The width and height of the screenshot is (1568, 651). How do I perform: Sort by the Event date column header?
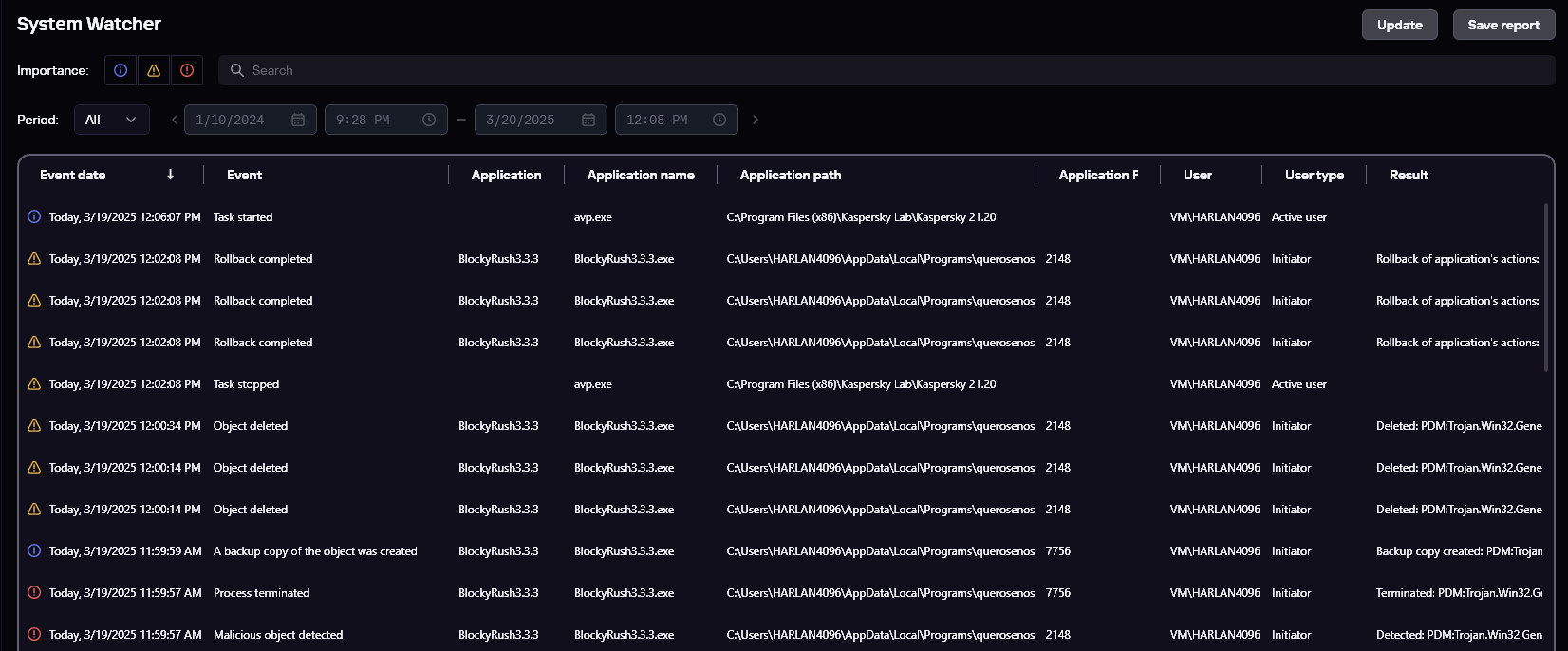point(73,175)
